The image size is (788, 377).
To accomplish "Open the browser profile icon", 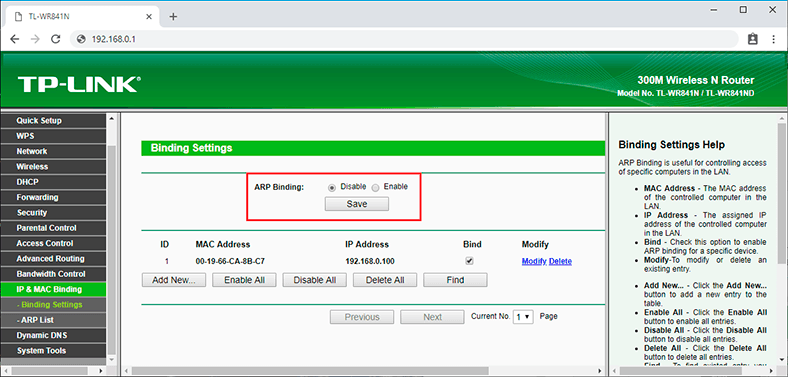I will 752,39.
